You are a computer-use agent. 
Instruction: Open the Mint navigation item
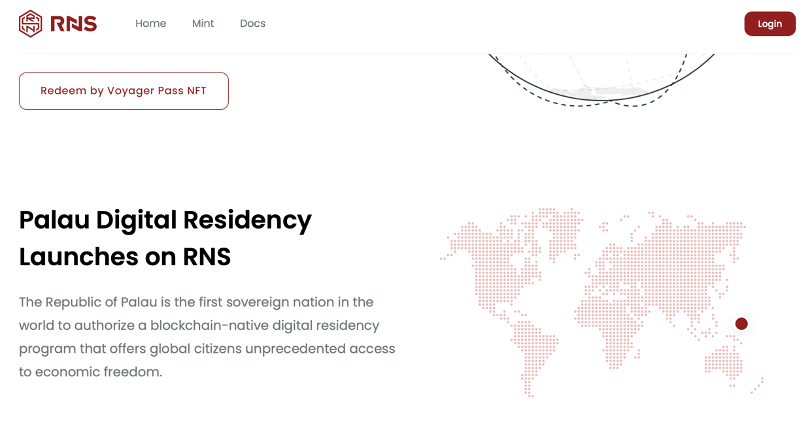(203, 24)
